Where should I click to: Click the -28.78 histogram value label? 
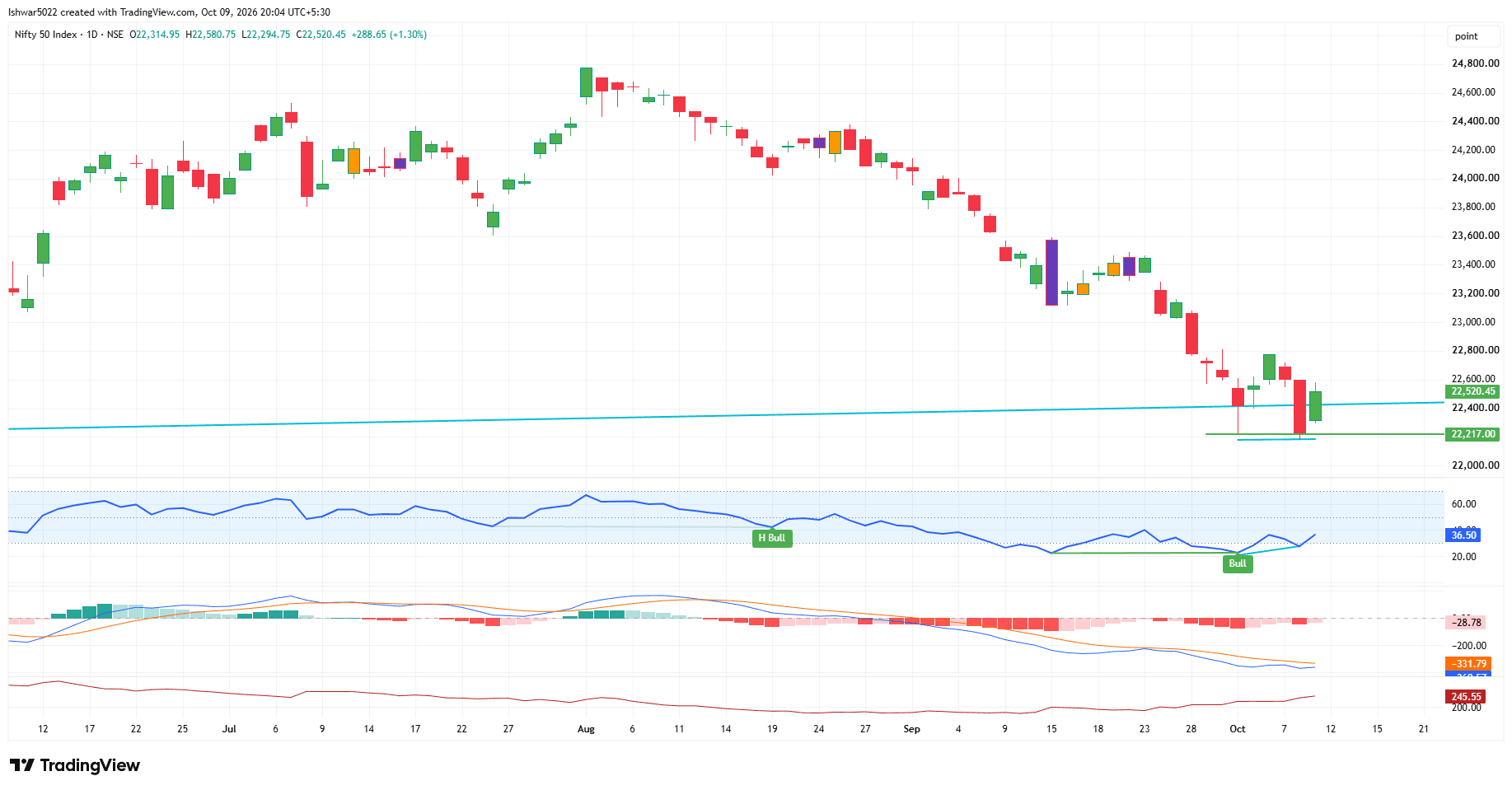(x=1467, y=623)
